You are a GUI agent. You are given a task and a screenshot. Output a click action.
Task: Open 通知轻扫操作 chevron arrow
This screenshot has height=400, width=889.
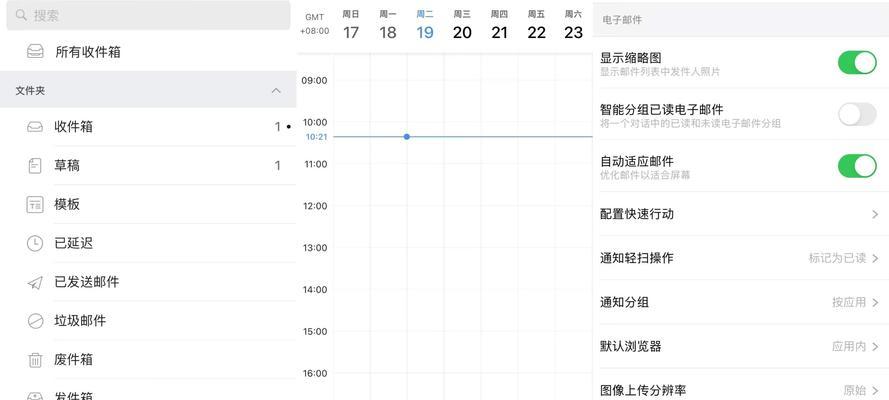pos(875,258)
